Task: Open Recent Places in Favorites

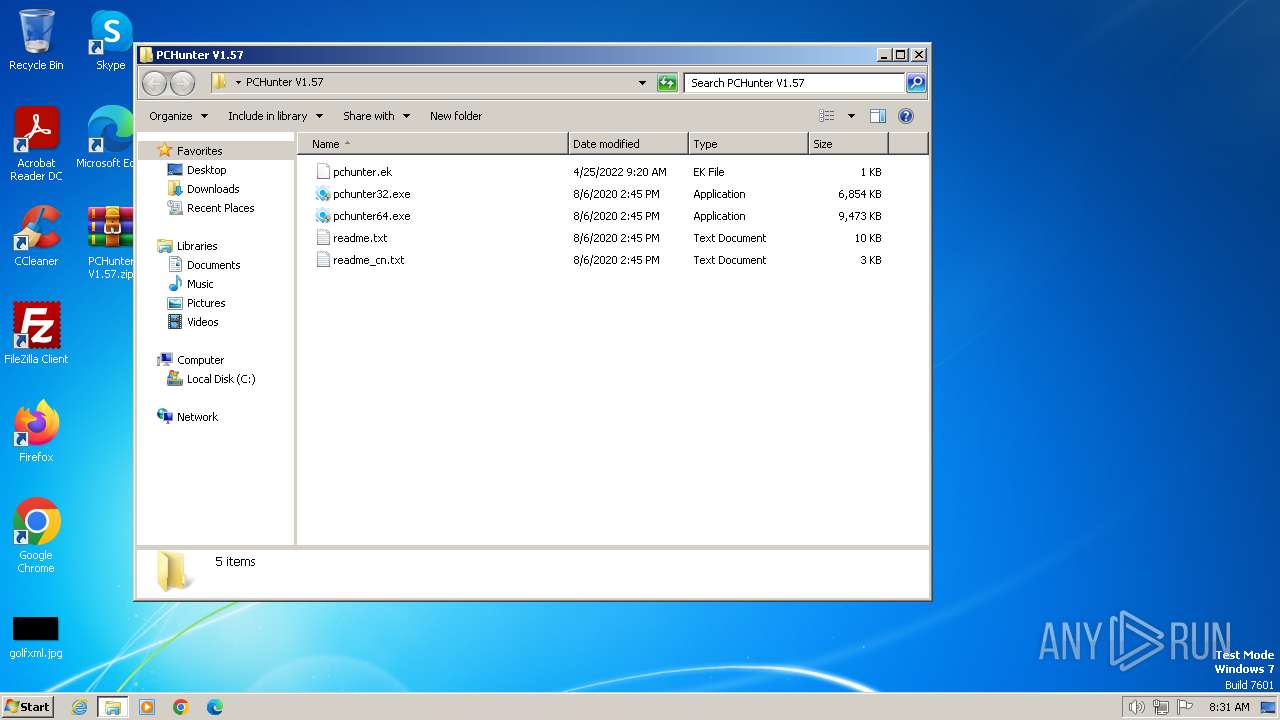Action: tap(220, 208)
